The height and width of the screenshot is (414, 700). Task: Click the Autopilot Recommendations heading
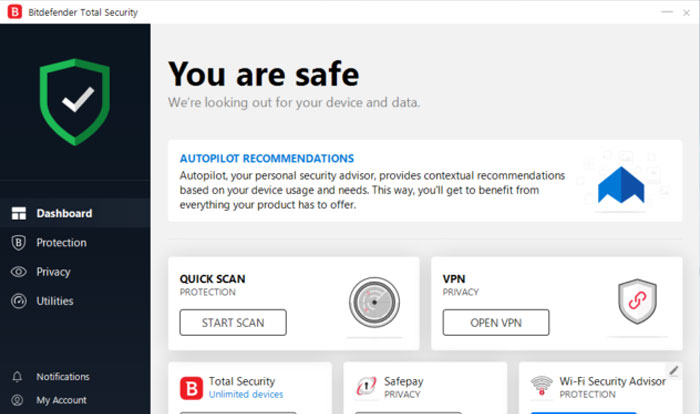click(266, 158)
